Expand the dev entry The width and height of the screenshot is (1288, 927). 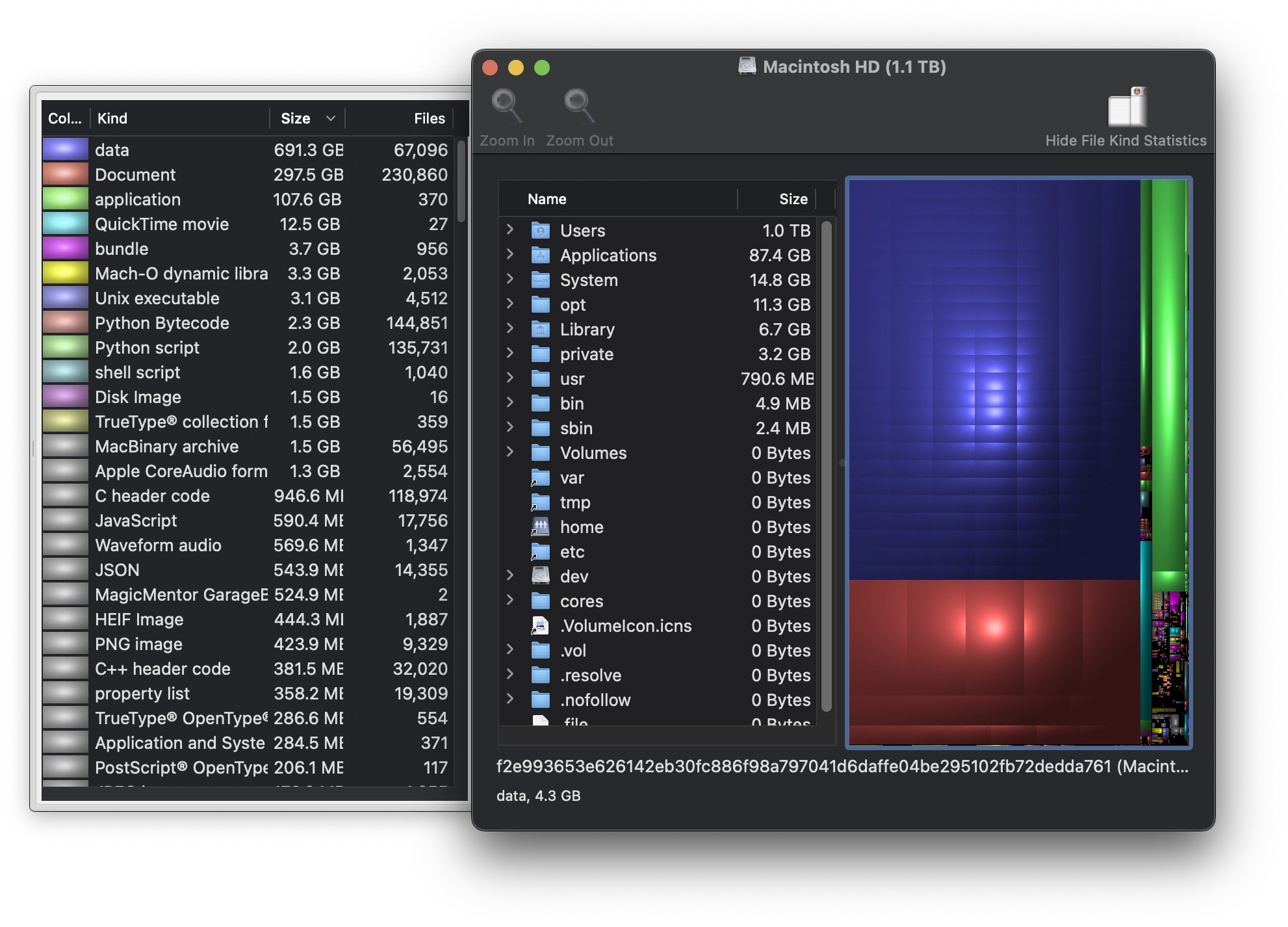[x=510, y=575]
